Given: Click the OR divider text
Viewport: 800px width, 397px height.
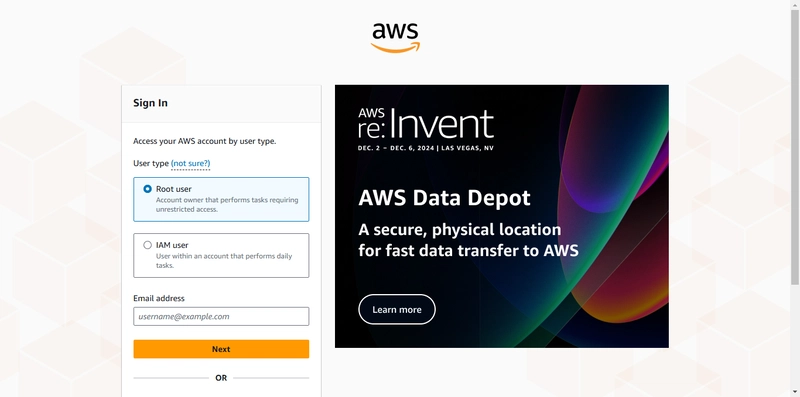Looking at the screenshot, I should coord(221,378).
